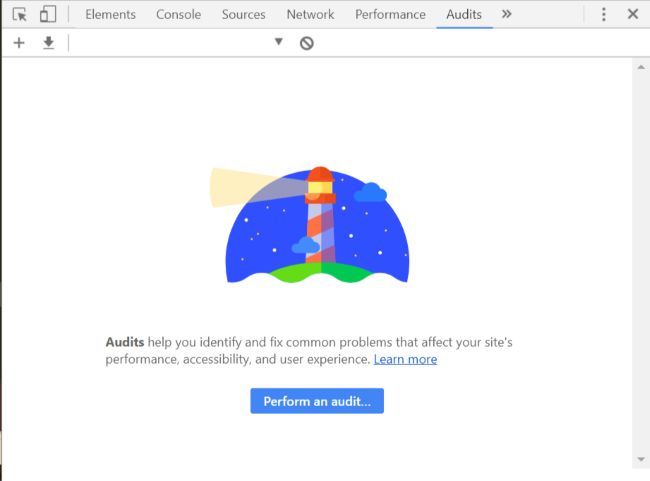Viewport: 650px width, 481px height.
Task: Click the scrollbar up arrow
Action: tap(641, 67)
